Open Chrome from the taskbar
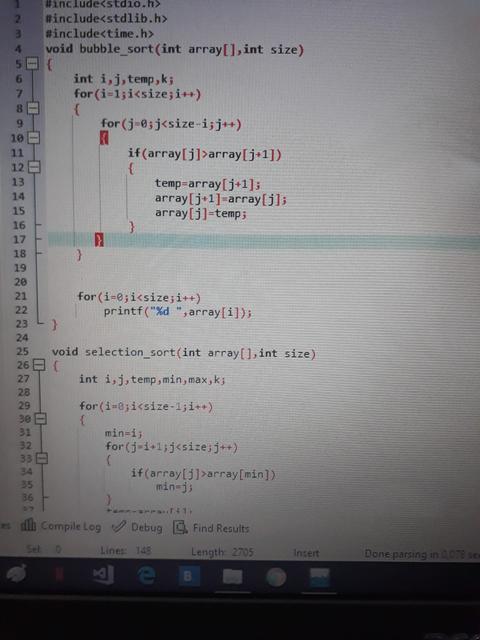The height and width of the screenshot is (640, 480). pos(276,578)
